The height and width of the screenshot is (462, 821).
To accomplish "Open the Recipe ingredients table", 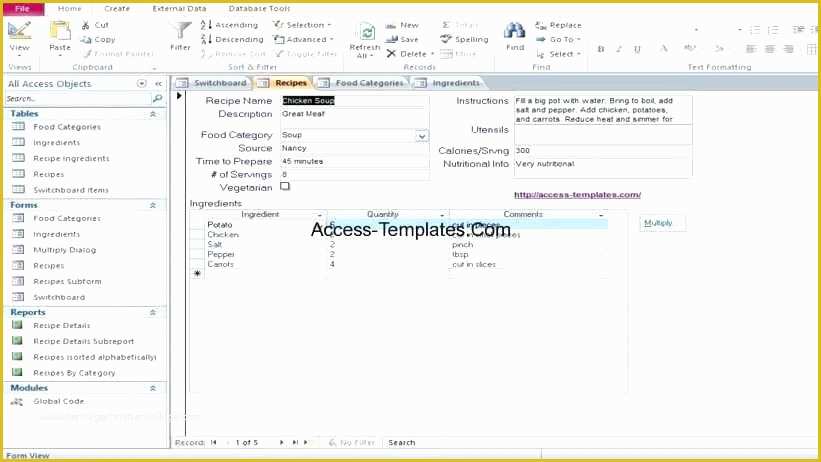I will pos(71,158).
